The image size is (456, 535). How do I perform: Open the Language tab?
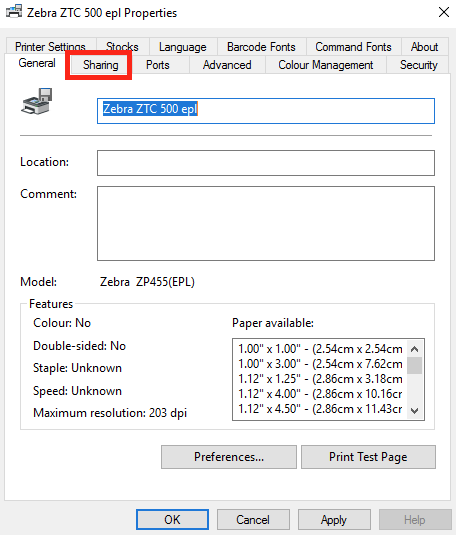183,47
